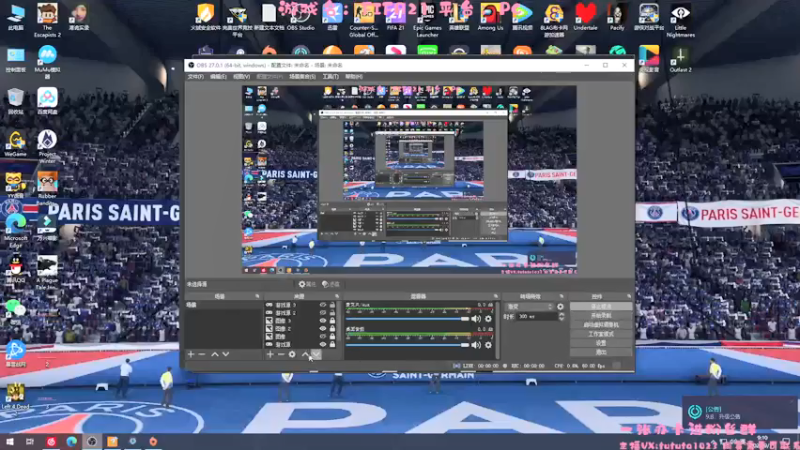Open OBS 设置 settings button
This screenshot has width=800, height=450.
[x=601, y=343]
